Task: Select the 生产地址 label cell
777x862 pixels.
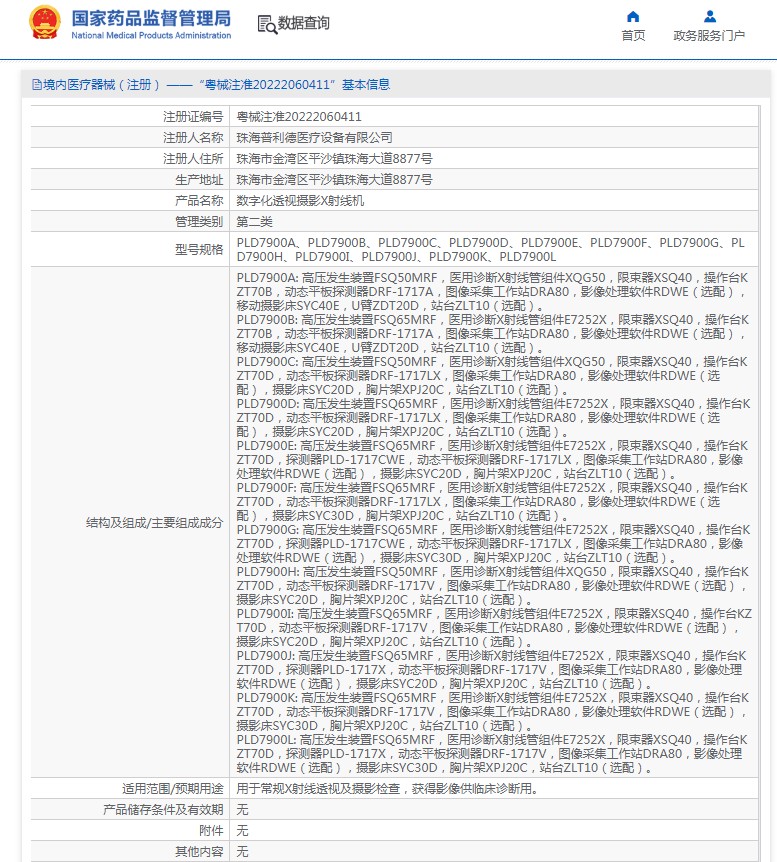Action: [130, 180]
